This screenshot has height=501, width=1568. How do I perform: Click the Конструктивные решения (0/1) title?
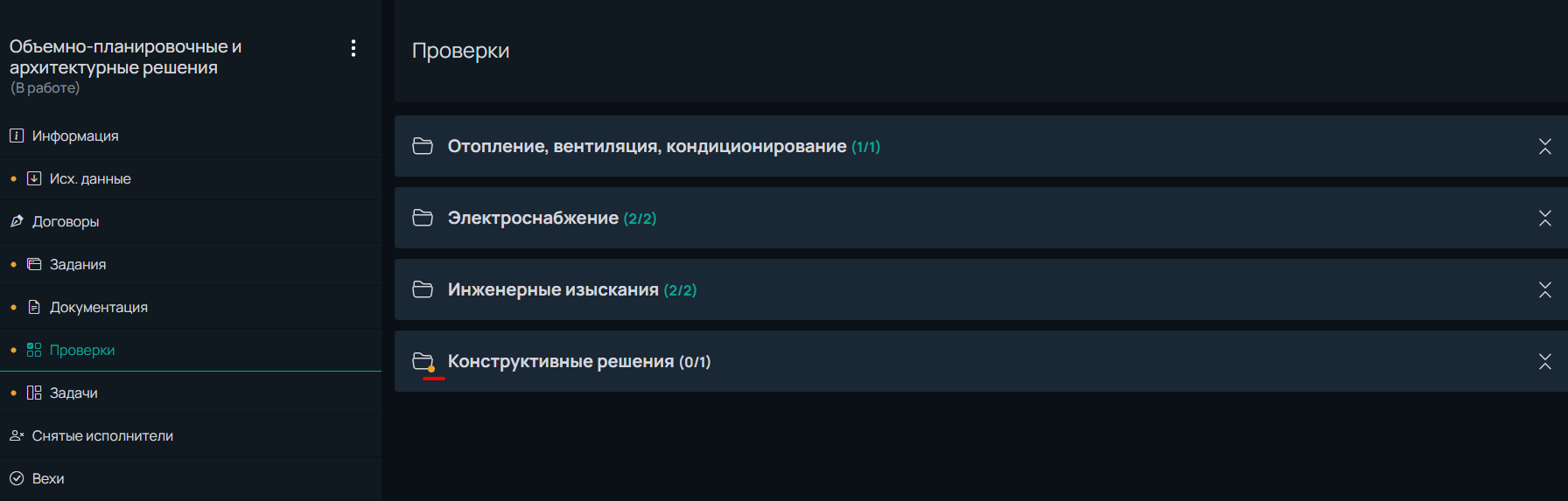click(x=579, y=361)
